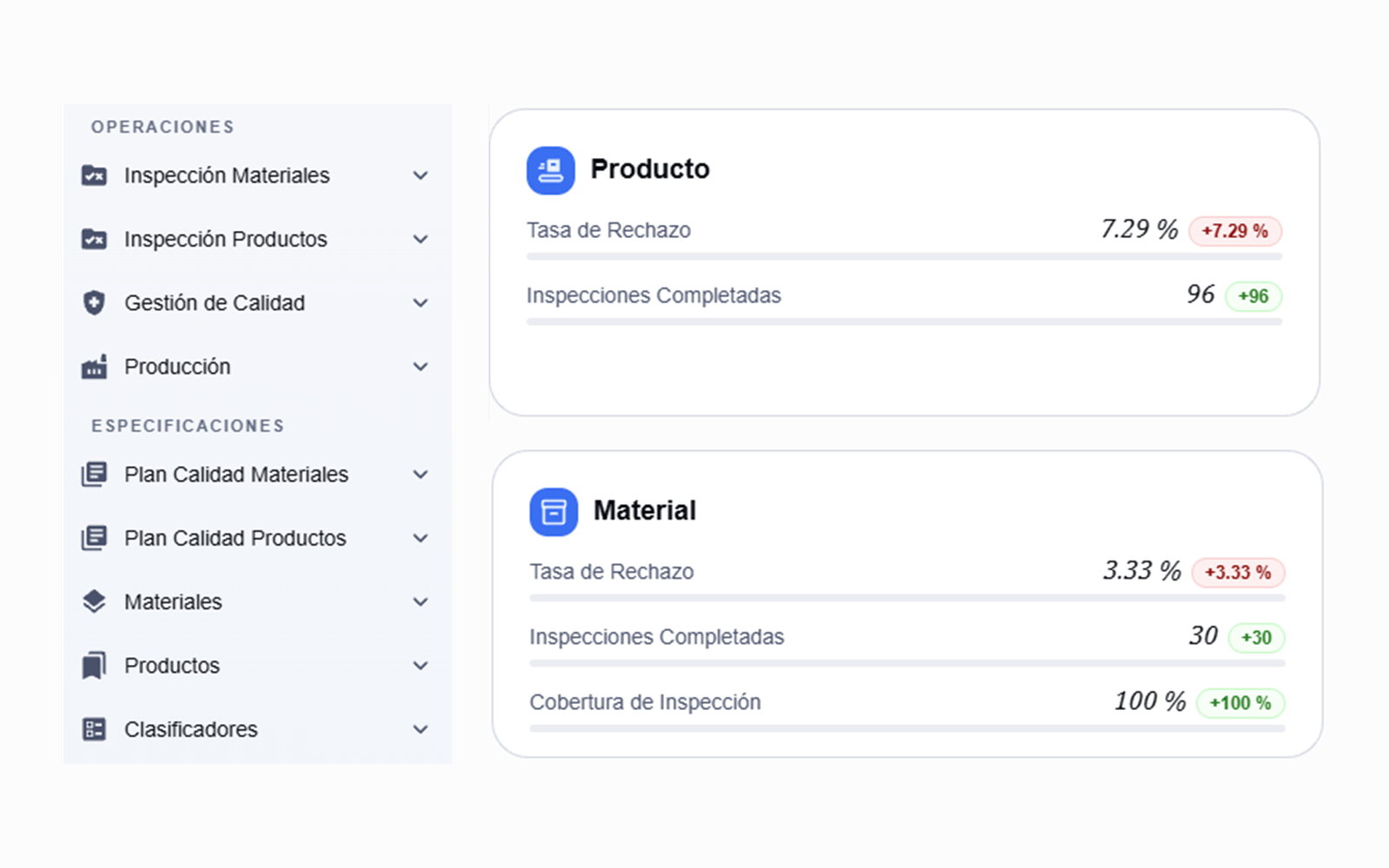
Task: Open the Inspección Materiales menu item
Action: pyautogui.click(x=257, y=175)
